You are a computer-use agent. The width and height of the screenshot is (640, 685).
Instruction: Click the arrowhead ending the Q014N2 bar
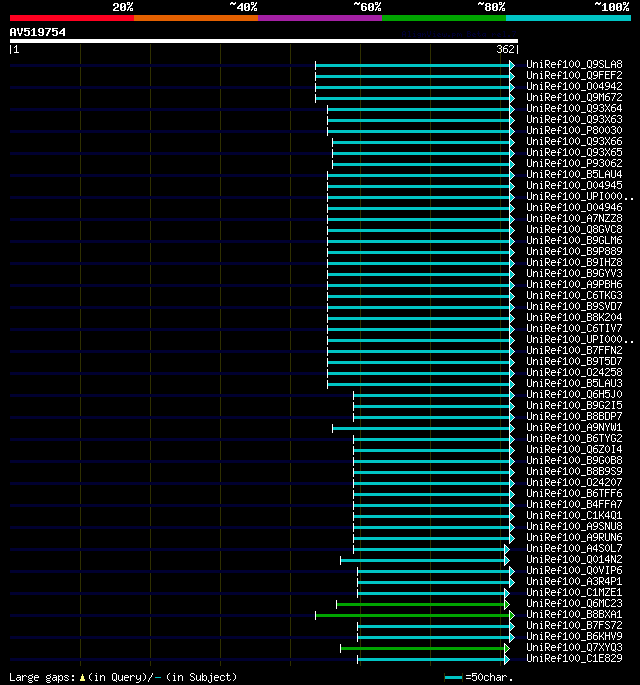[x=507, y=560]
